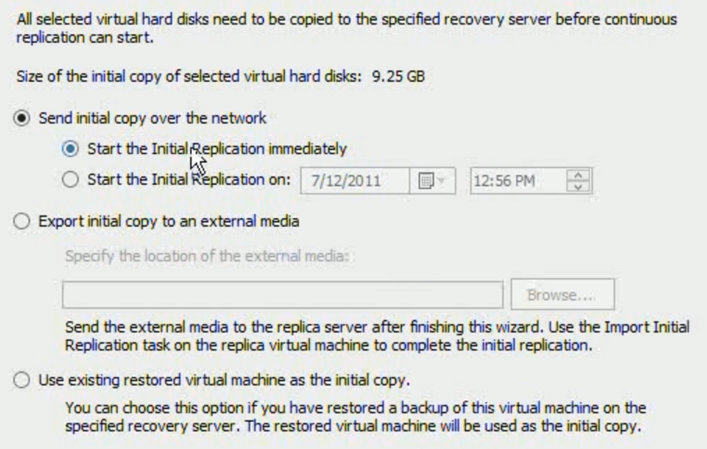Select Send initial copy over the network radio
This screenshot has width=707, height=449.
[22, 118]
